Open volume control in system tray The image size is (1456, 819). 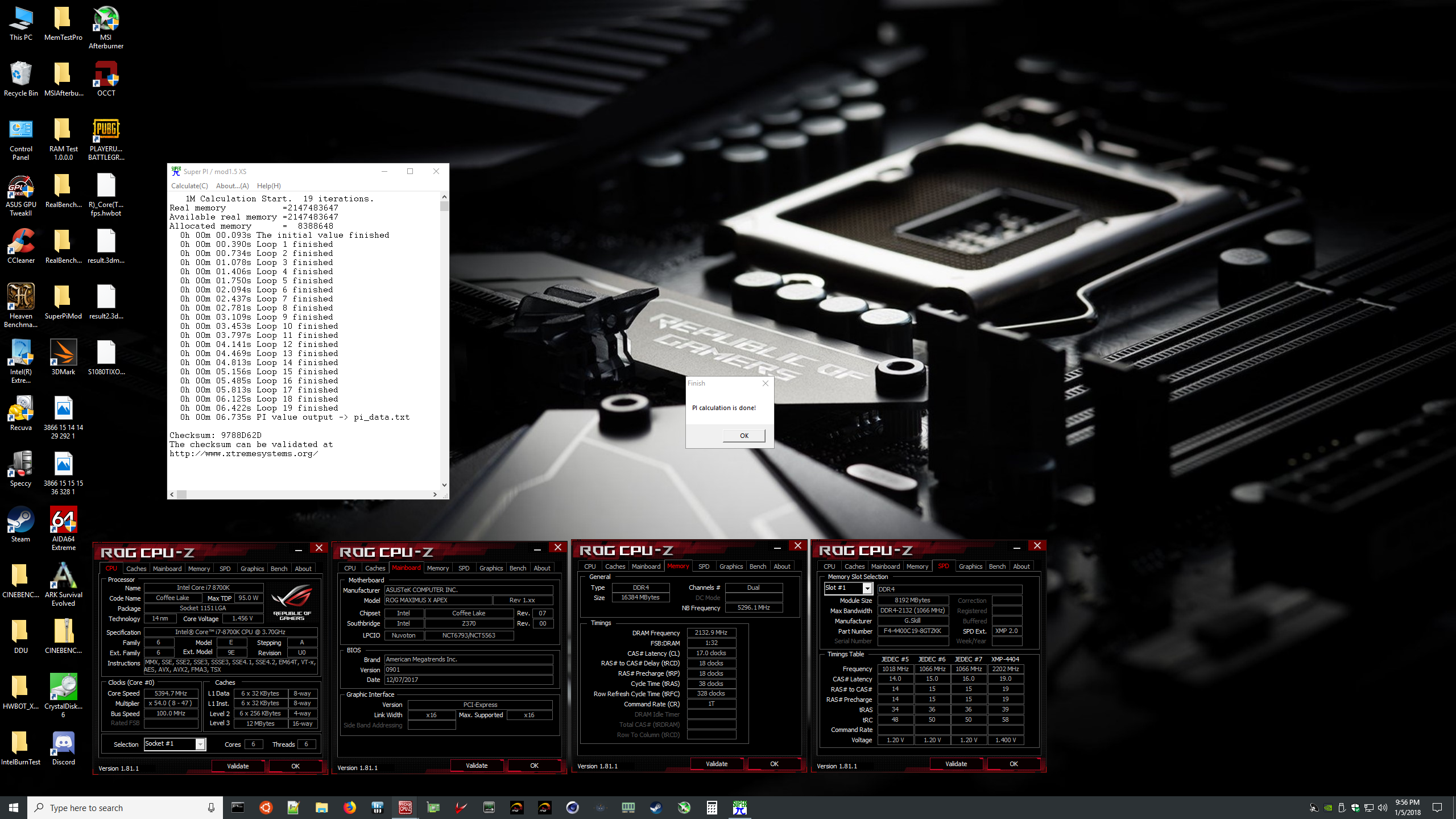[1383, 808]
